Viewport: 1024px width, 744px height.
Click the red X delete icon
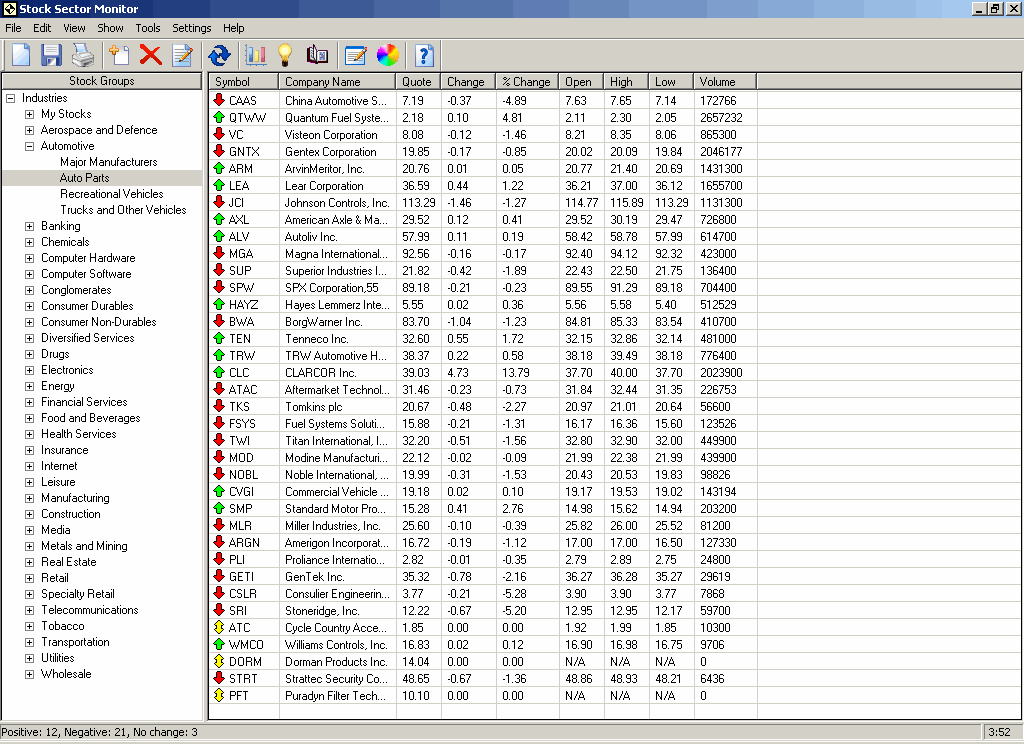[151, 55]
